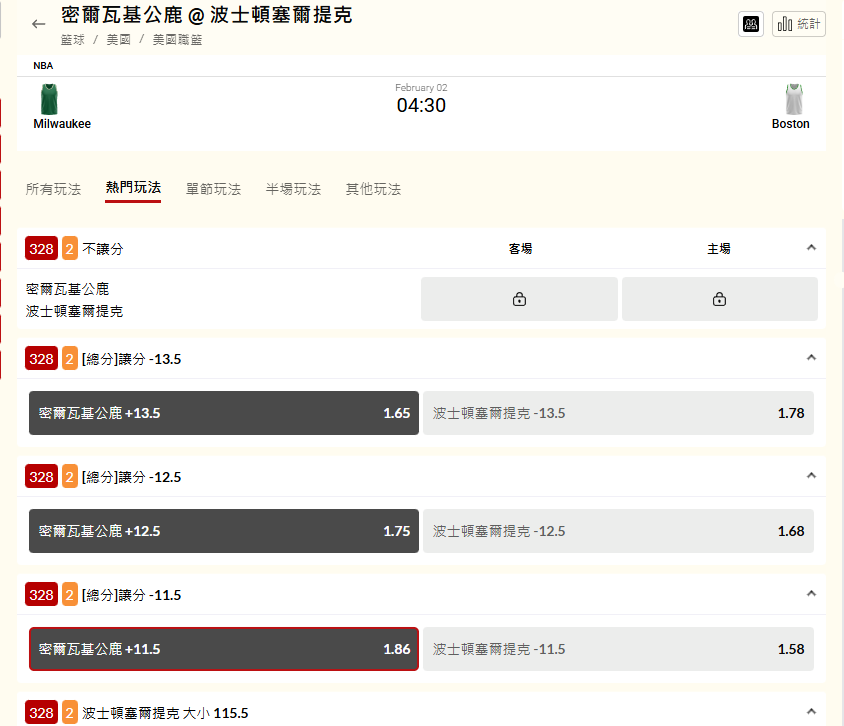Switch to the 所有玩法 tab
844x726 pixels.
coord(53,189)
